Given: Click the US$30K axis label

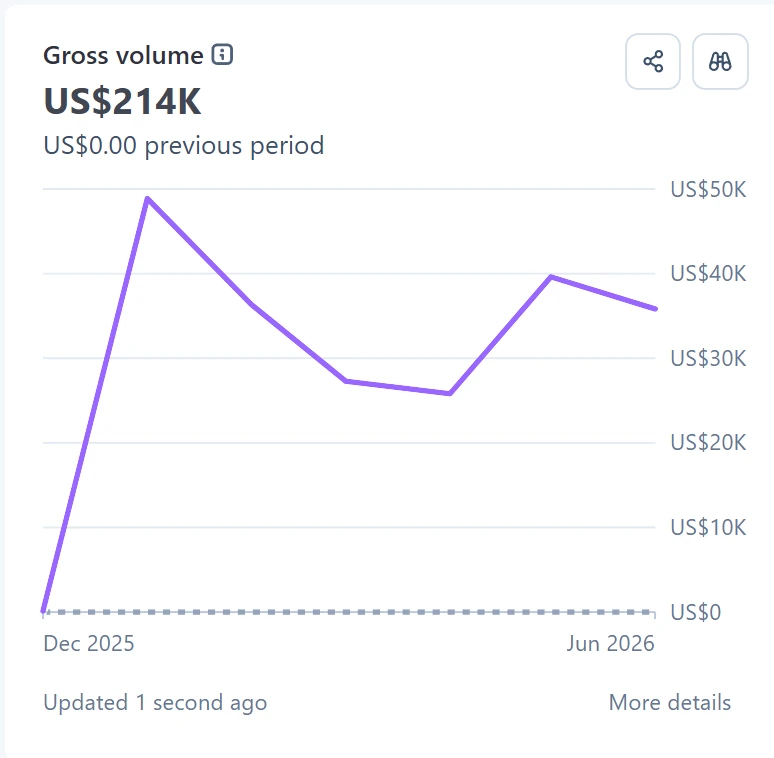Looking at the screenshot, I should [708, 358].
